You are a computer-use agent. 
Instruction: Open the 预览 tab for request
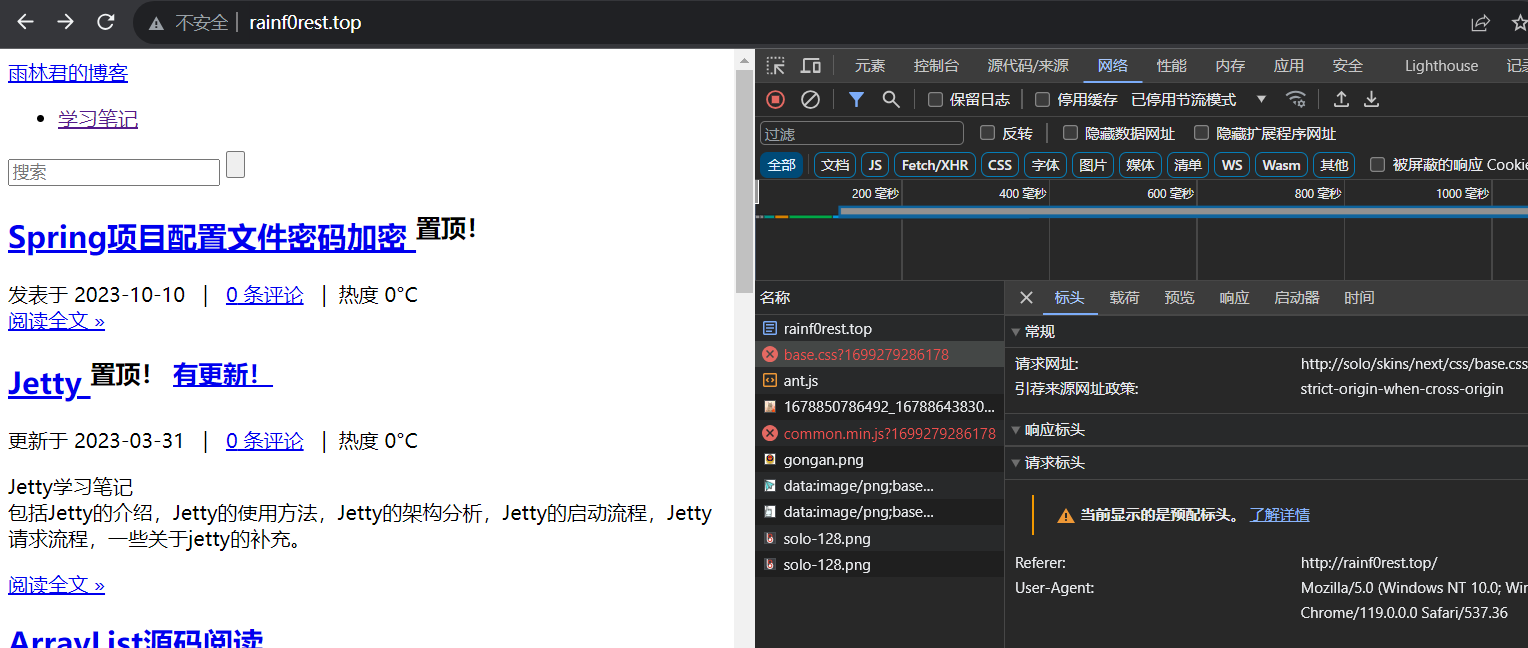[x=1179, y=298]
